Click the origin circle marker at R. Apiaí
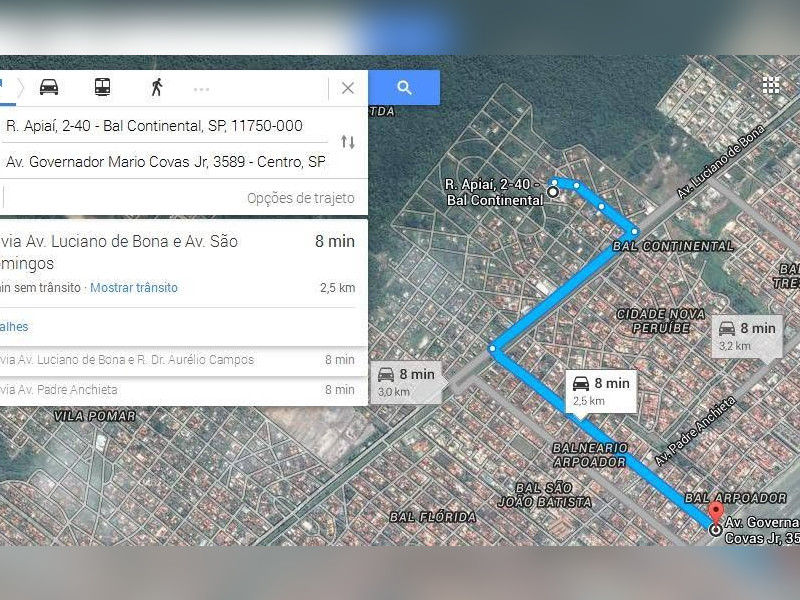 [553, 192]
